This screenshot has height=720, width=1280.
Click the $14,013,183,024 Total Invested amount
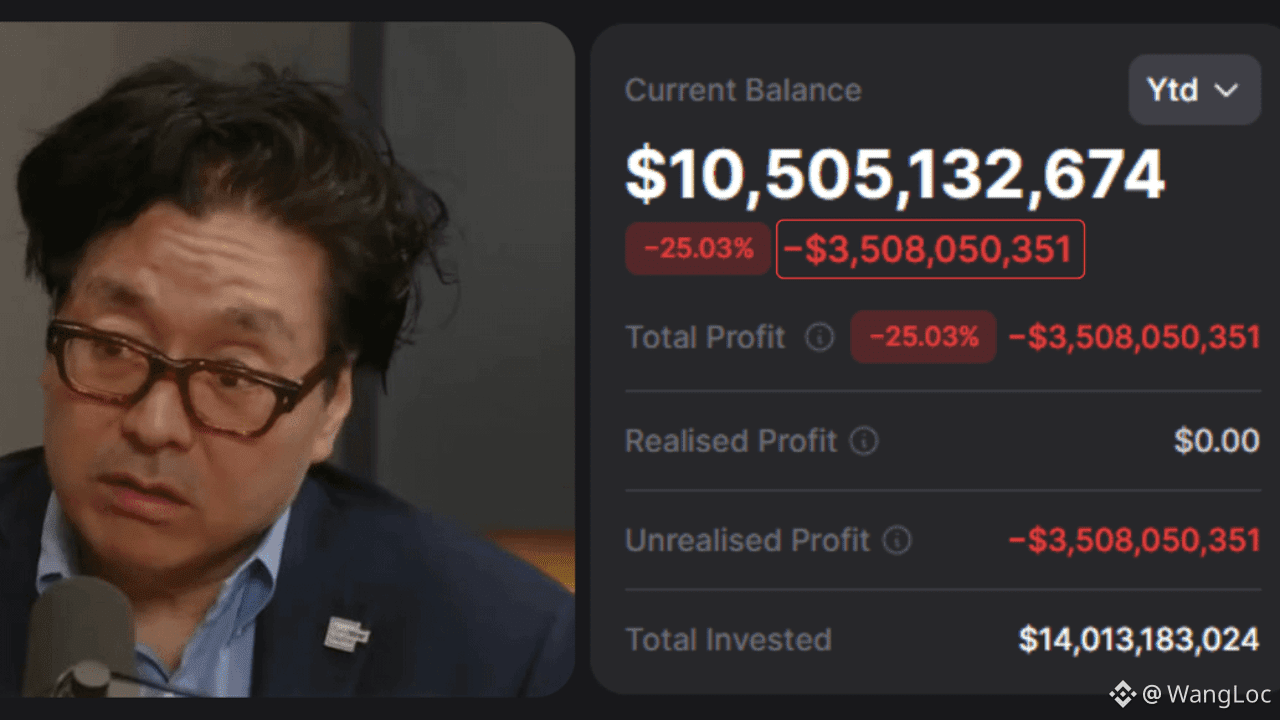pos(1139,640)
